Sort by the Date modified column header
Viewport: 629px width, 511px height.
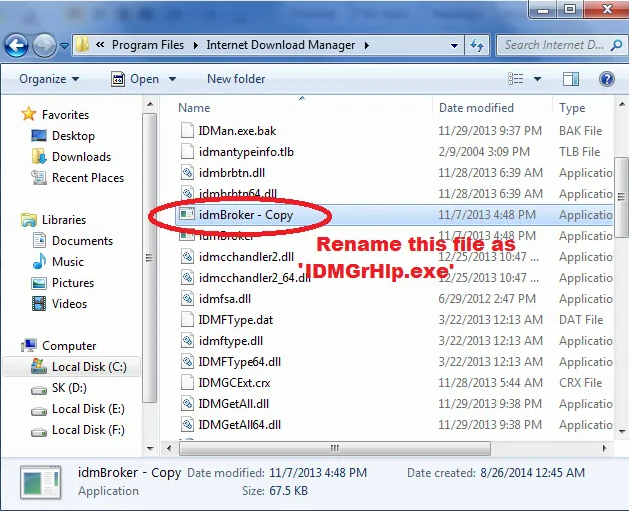click(x=476, y=108)
